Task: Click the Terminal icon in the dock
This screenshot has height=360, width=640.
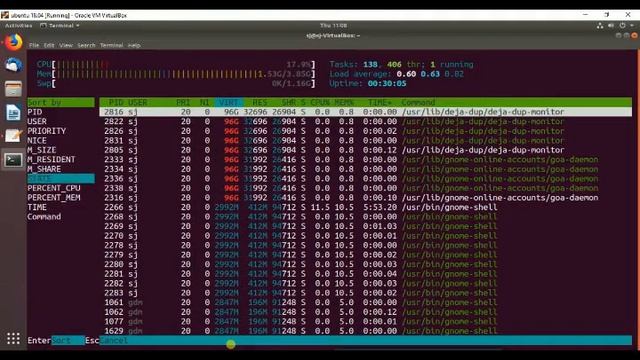Action: (x=13, y=160)
